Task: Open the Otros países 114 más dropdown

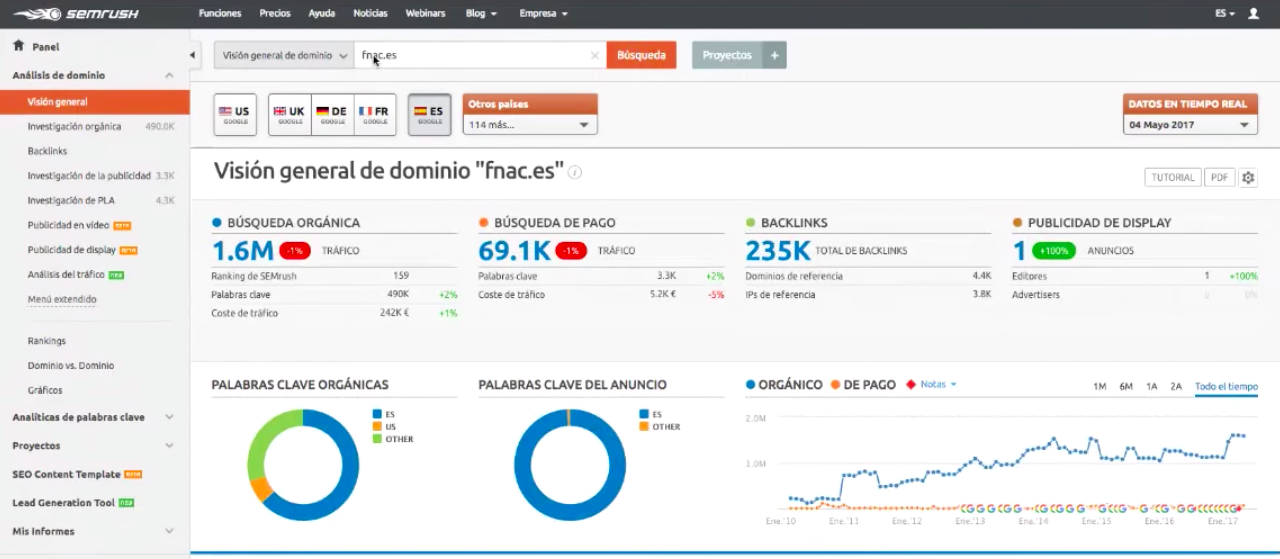Action: [530, 125]
